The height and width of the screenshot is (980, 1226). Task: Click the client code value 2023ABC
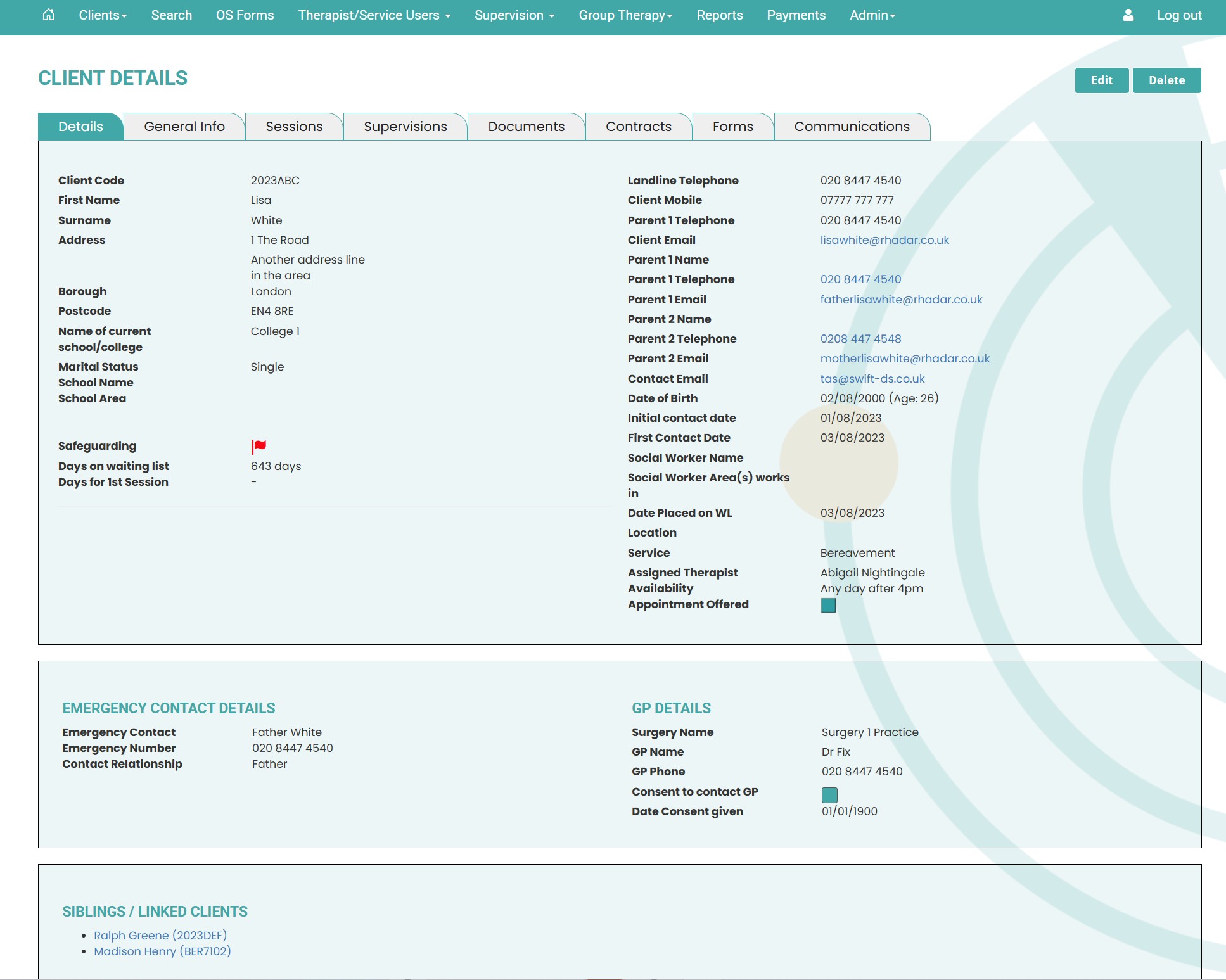coord(275,181)
